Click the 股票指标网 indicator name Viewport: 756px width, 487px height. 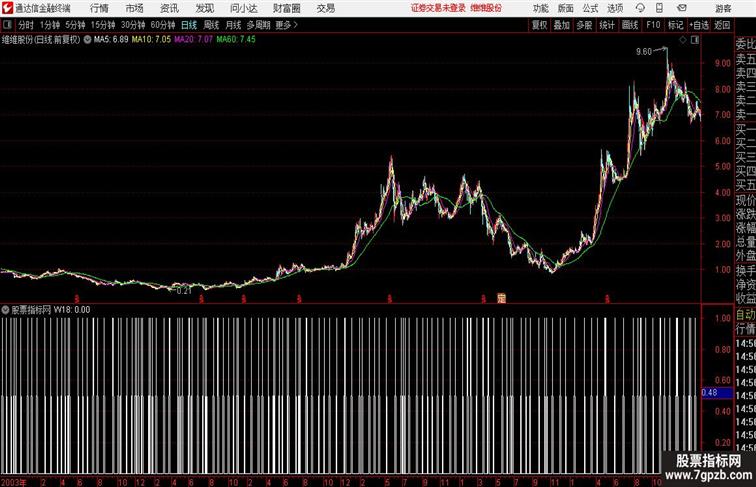31,310
